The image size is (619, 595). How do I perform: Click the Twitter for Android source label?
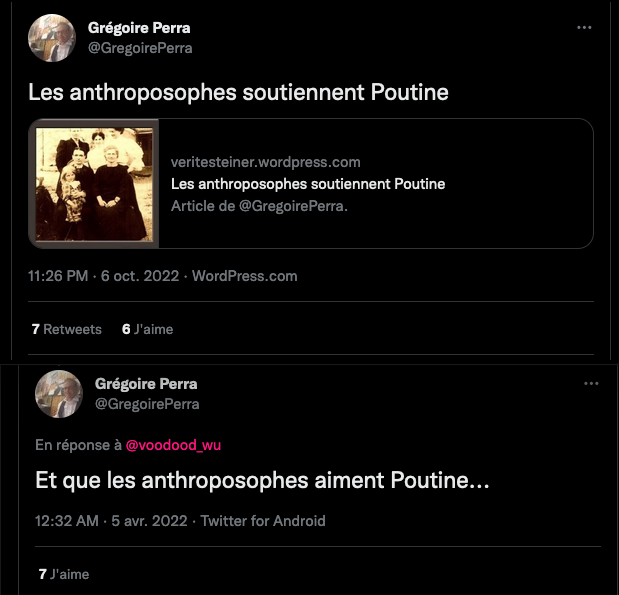pos(263,521)
